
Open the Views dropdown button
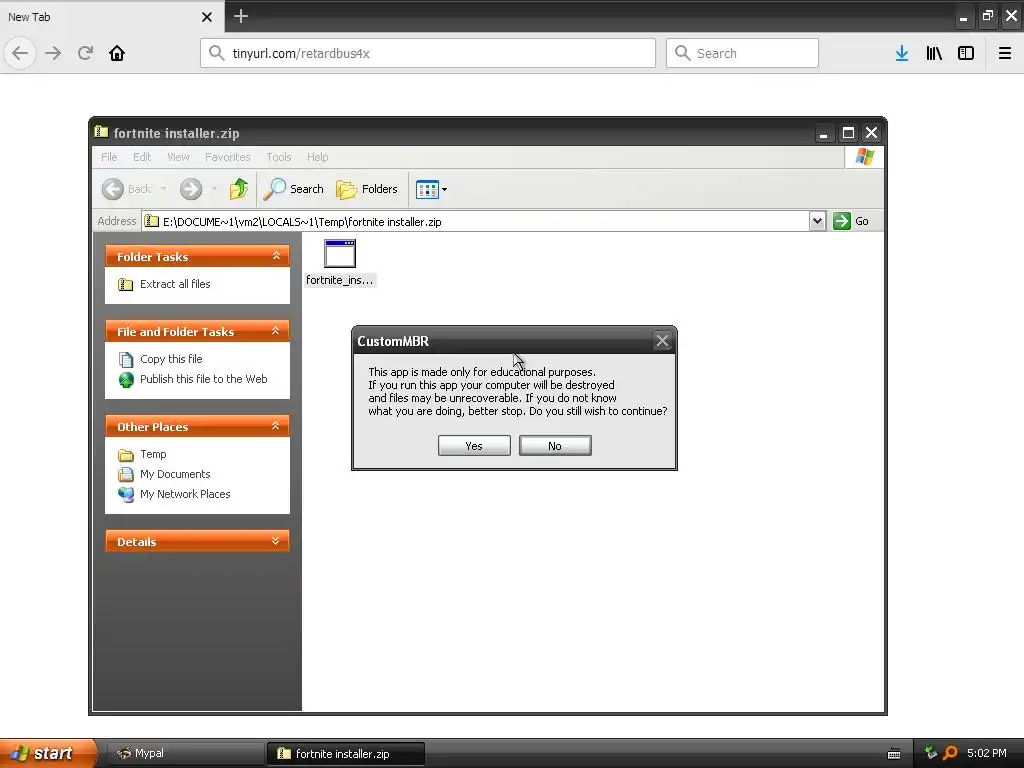[x=431, y=189]
